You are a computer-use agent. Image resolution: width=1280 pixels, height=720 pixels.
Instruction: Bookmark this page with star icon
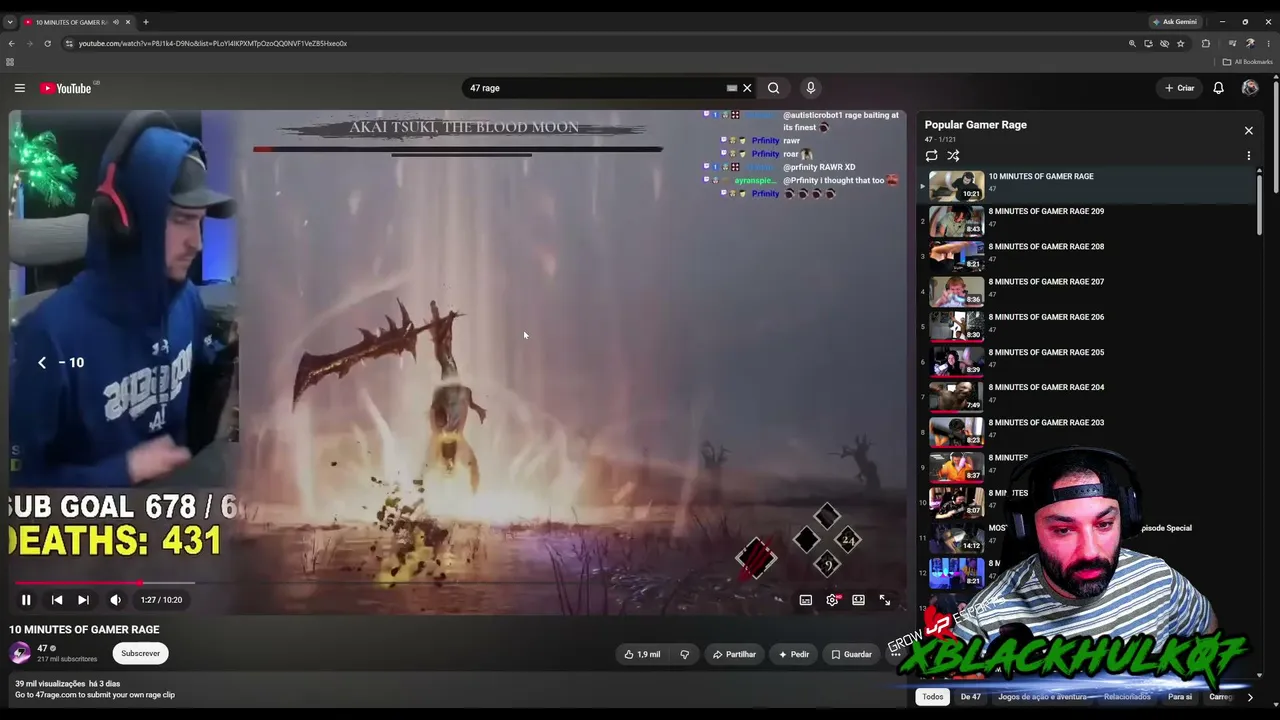tap(1181, 44)
